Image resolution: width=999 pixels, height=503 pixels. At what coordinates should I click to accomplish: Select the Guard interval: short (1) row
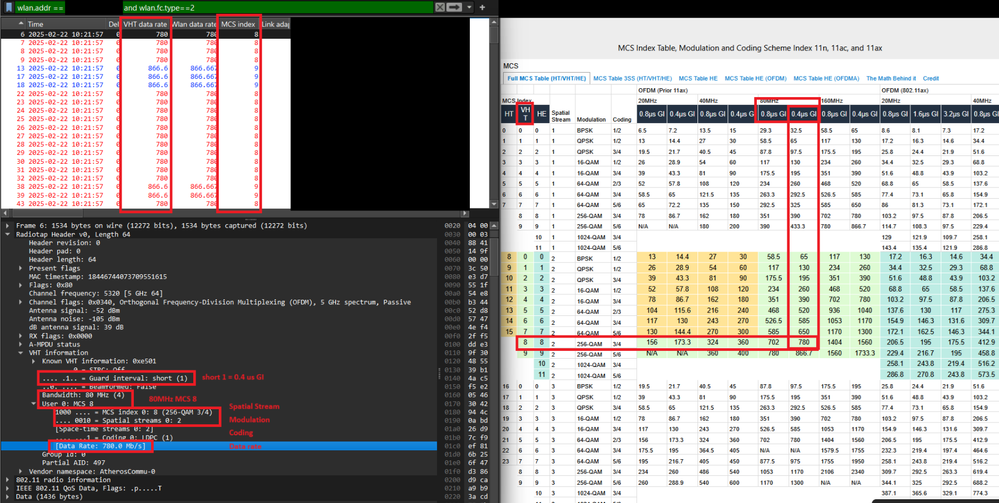tap(219, 378)
